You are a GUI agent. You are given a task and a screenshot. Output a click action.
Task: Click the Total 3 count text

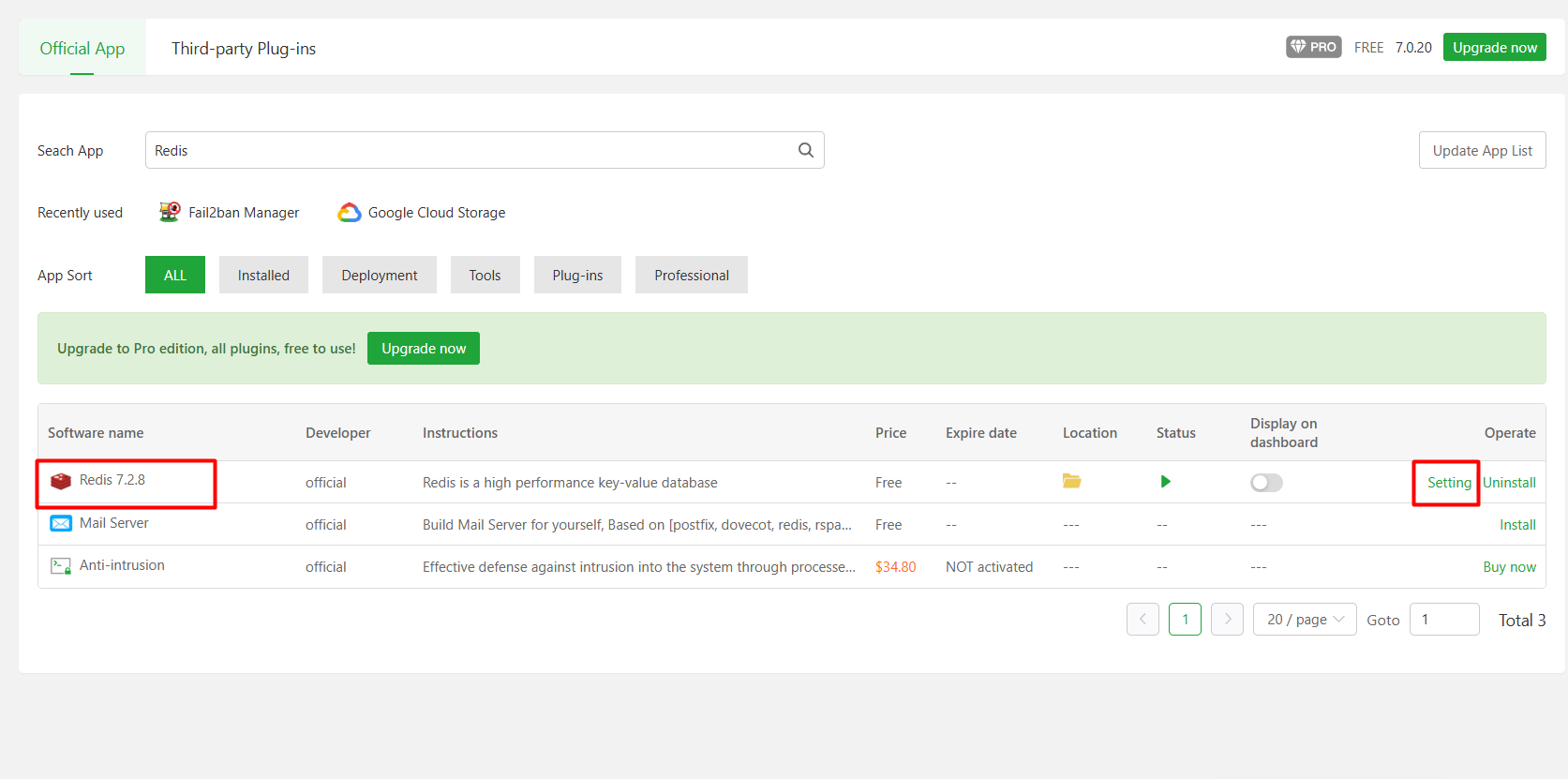point(1522,620)
